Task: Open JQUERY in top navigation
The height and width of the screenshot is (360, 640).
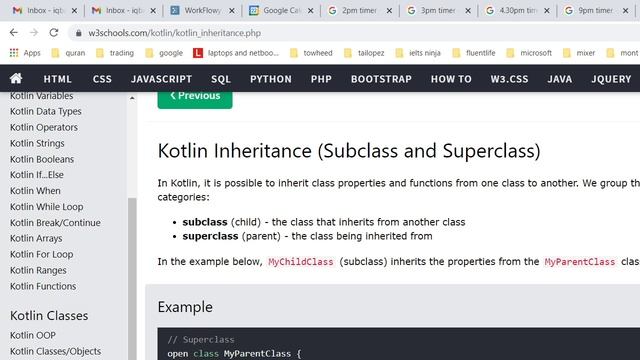Action: (611, 79)
